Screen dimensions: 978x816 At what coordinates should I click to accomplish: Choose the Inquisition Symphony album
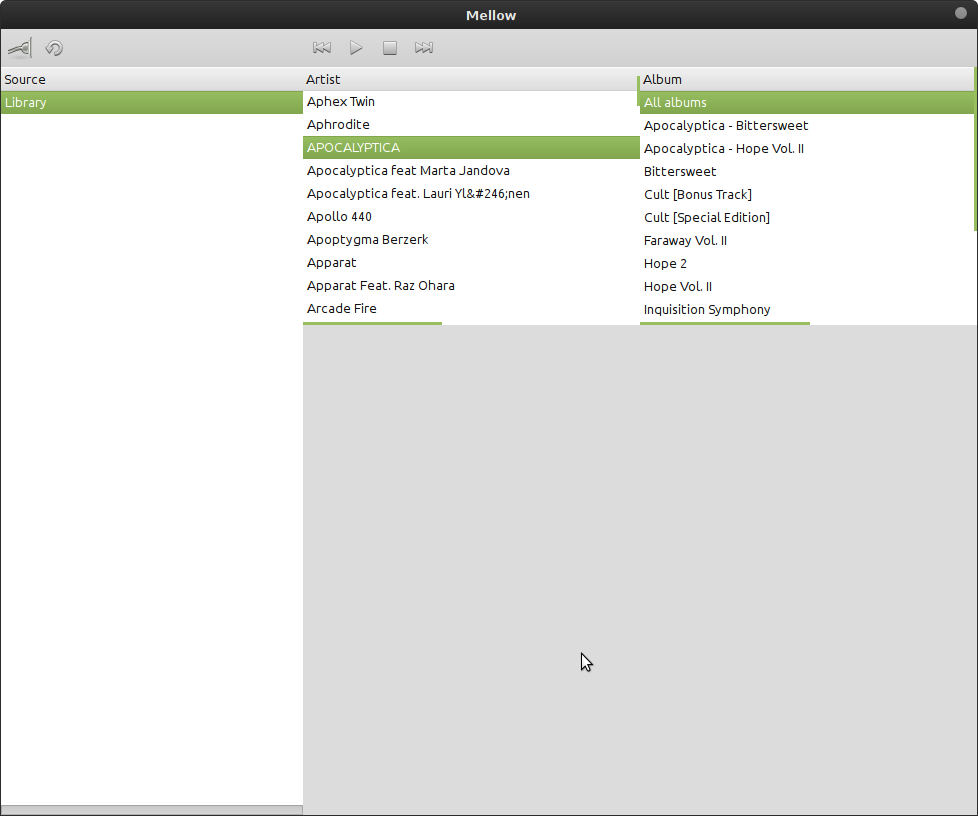(706, 309)
